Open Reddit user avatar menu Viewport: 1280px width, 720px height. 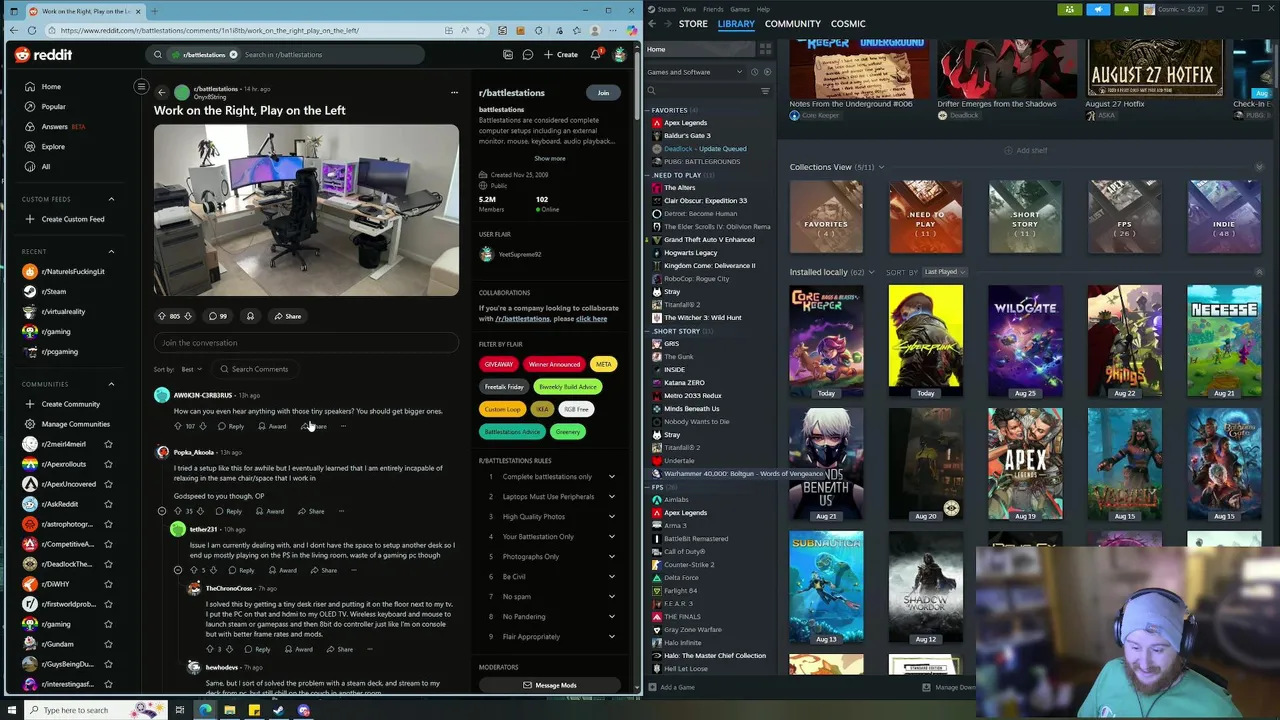620,55
